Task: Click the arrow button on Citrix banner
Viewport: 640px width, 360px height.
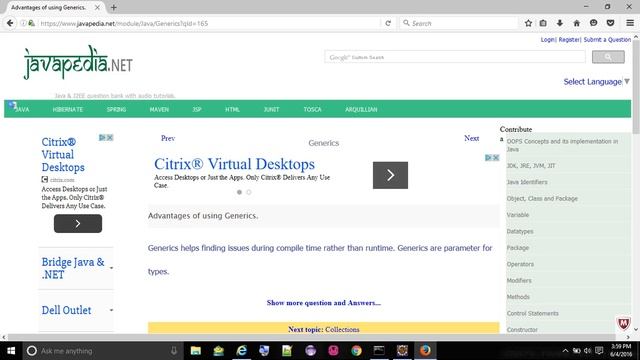Action: tap(390, 175)
